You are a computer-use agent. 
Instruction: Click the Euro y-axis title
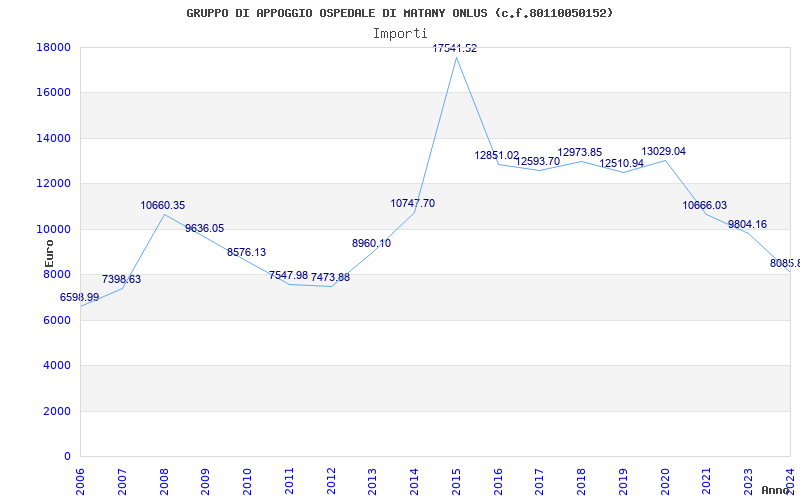point(49,253)
